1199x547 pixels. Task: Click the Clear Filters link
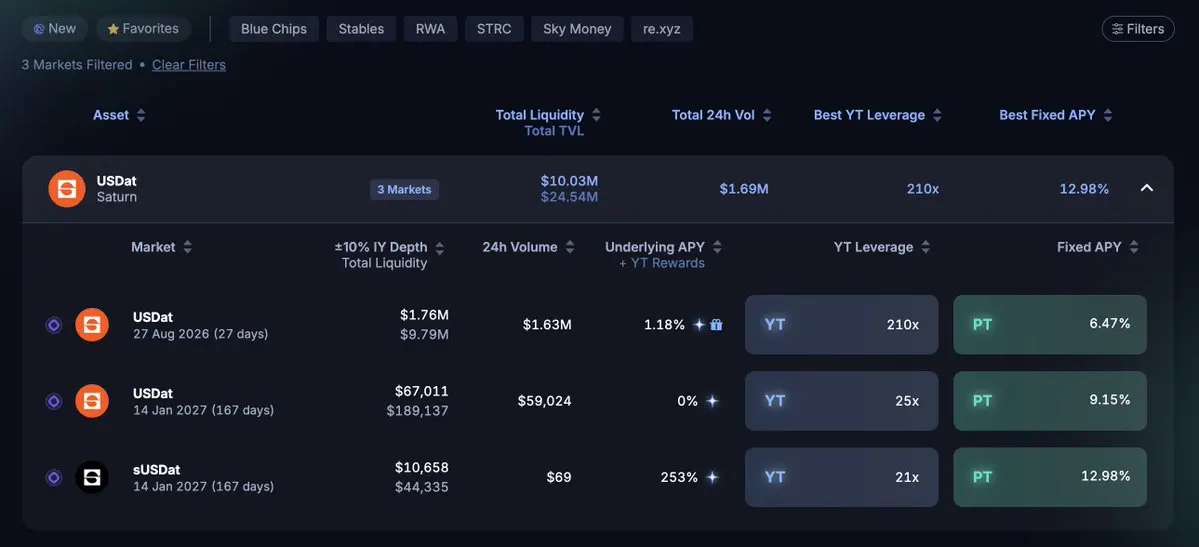pyautogui.click(x=189, y=65)
